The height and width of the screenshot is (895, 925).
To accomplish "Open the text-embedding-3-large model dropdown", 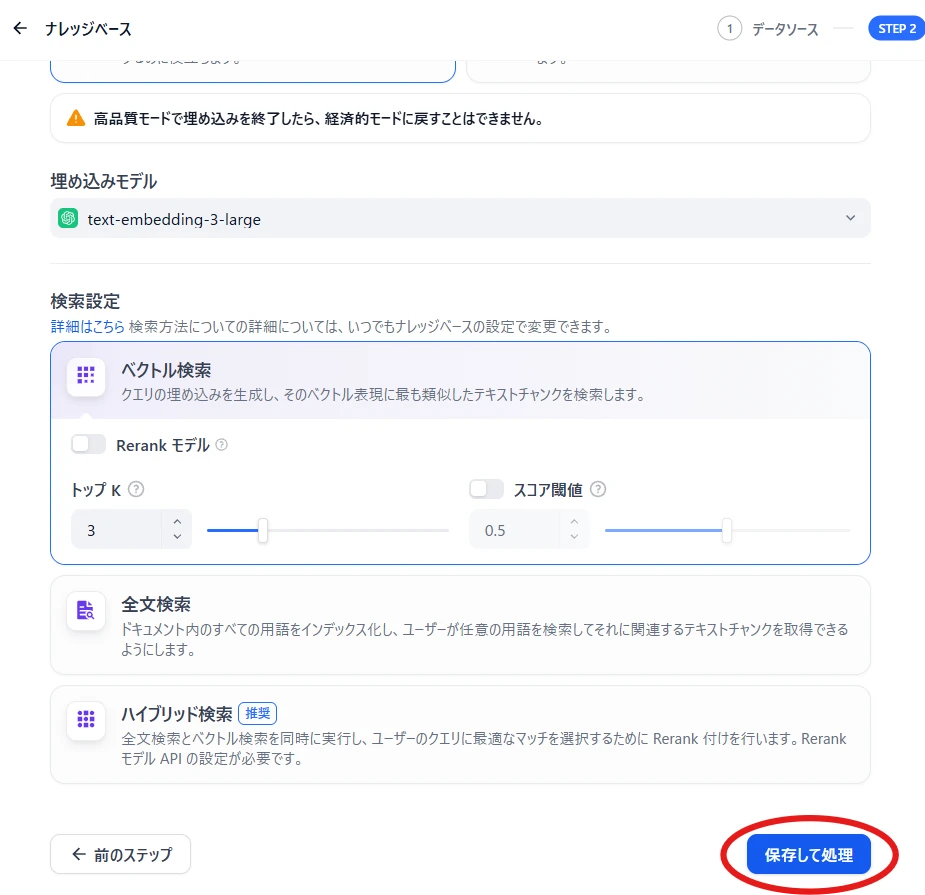I will tap(460, 218).
